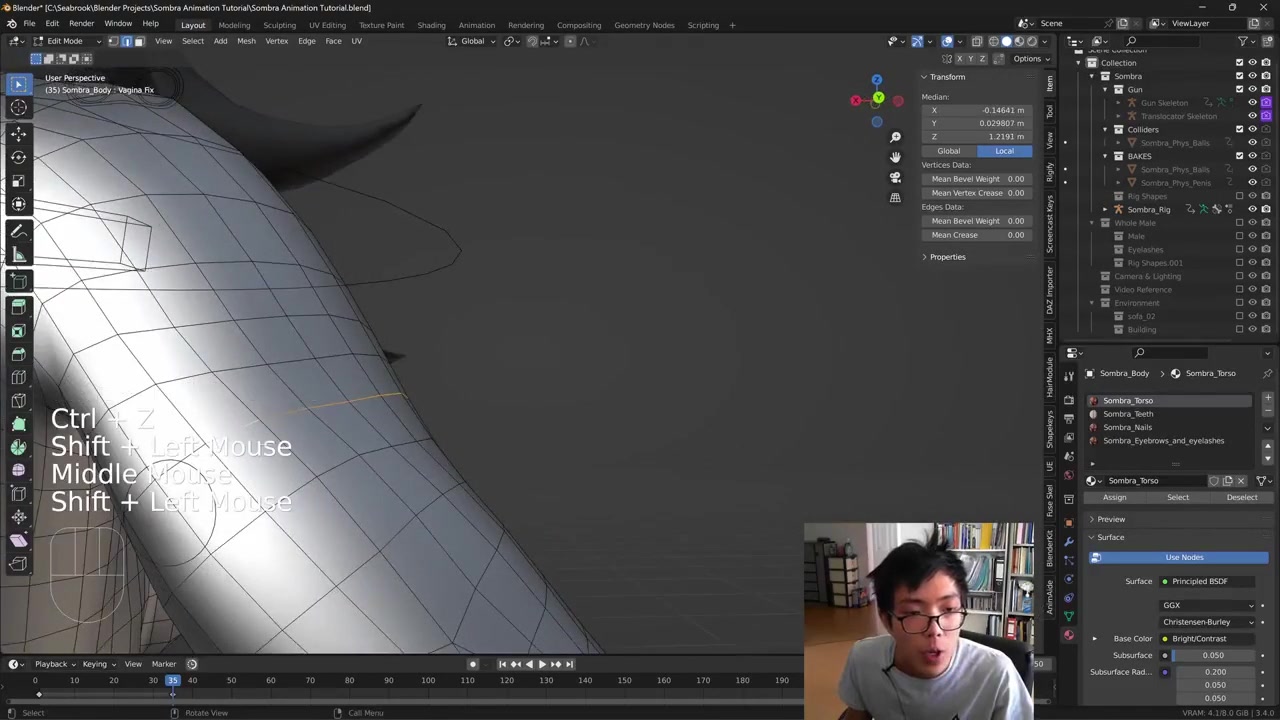Click the 3D cursor tool
Image resolution: width=1280 pixels, height=720 pixels.
[x=18, y=108]
